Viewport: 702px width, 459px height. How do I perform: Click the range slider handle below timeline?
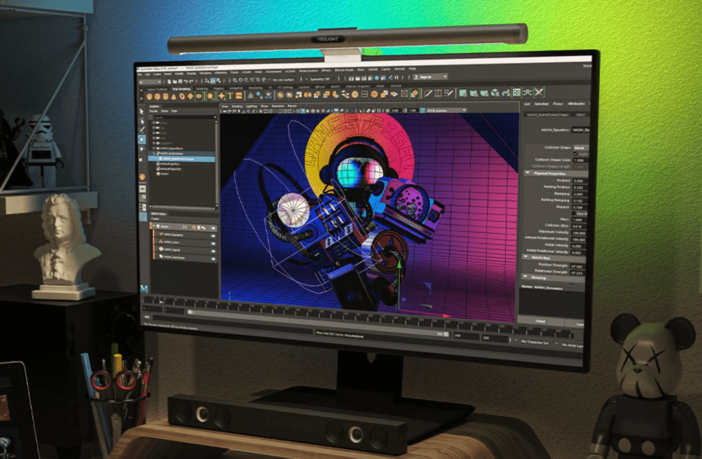(x=190, y=312)
